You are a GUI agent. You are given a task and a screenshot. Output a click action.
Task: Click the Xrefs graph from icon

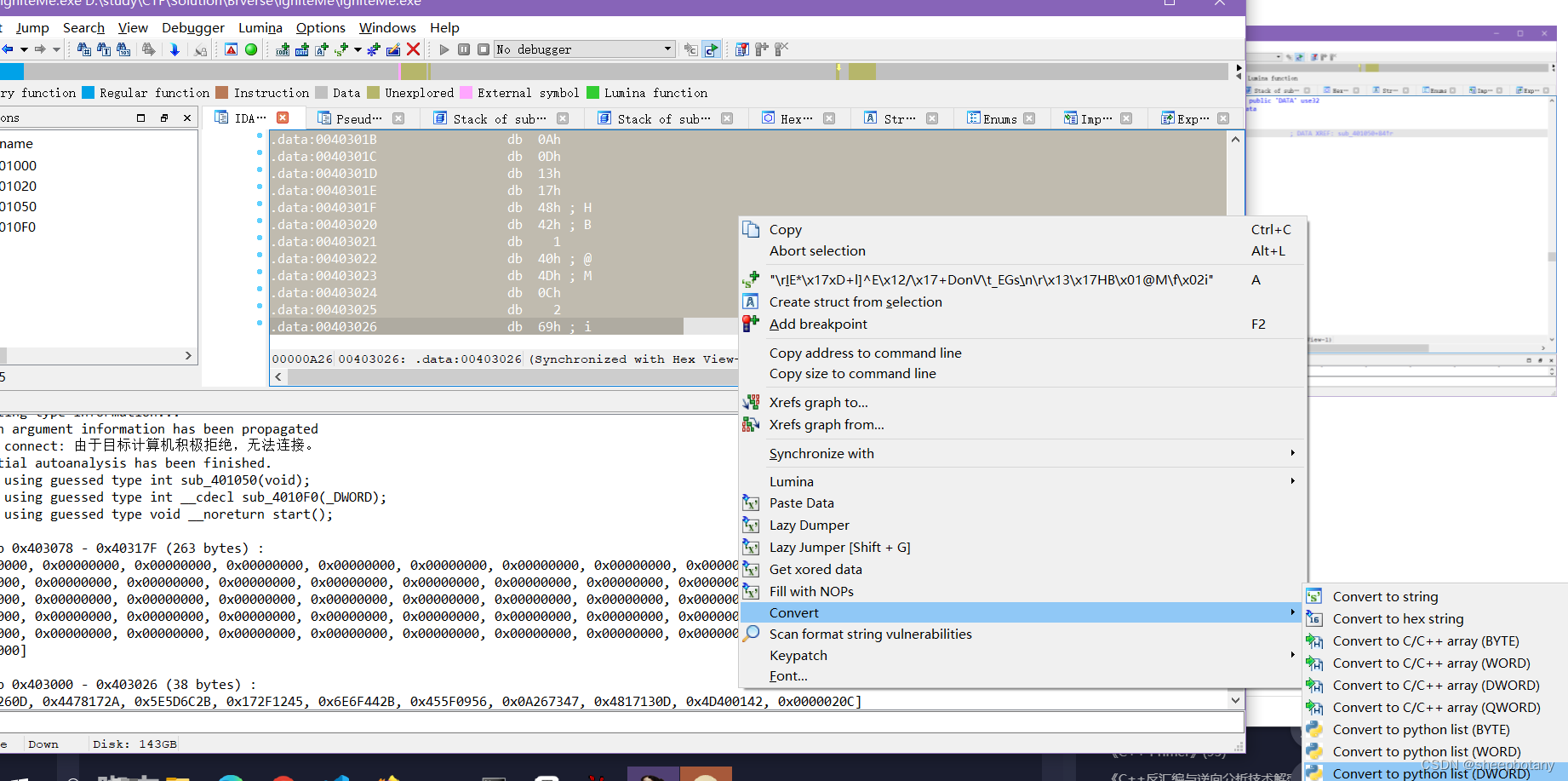coord(751,424)
